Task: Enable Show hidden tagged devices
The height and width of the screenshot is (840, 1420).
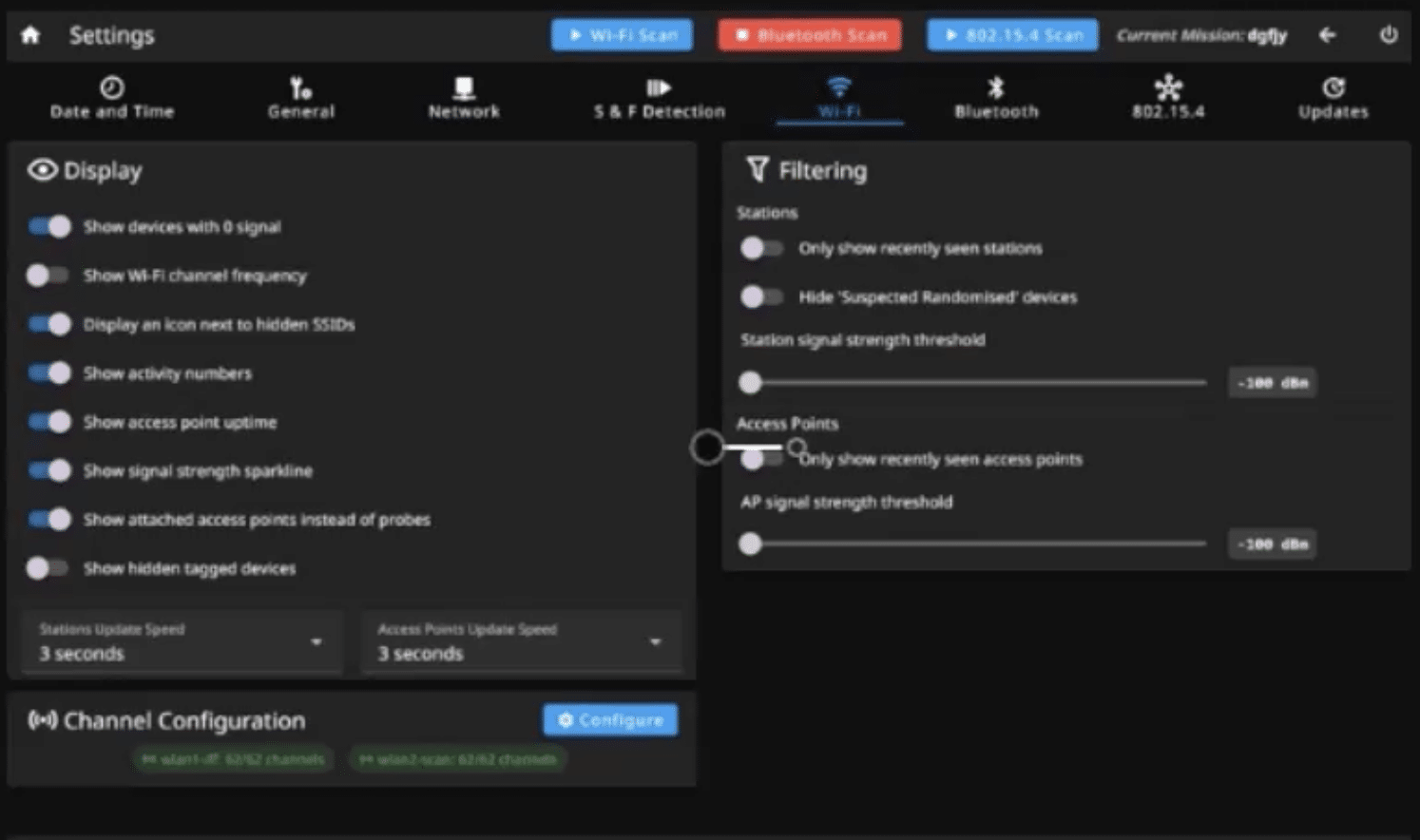Action: click(x=48, y=568)
